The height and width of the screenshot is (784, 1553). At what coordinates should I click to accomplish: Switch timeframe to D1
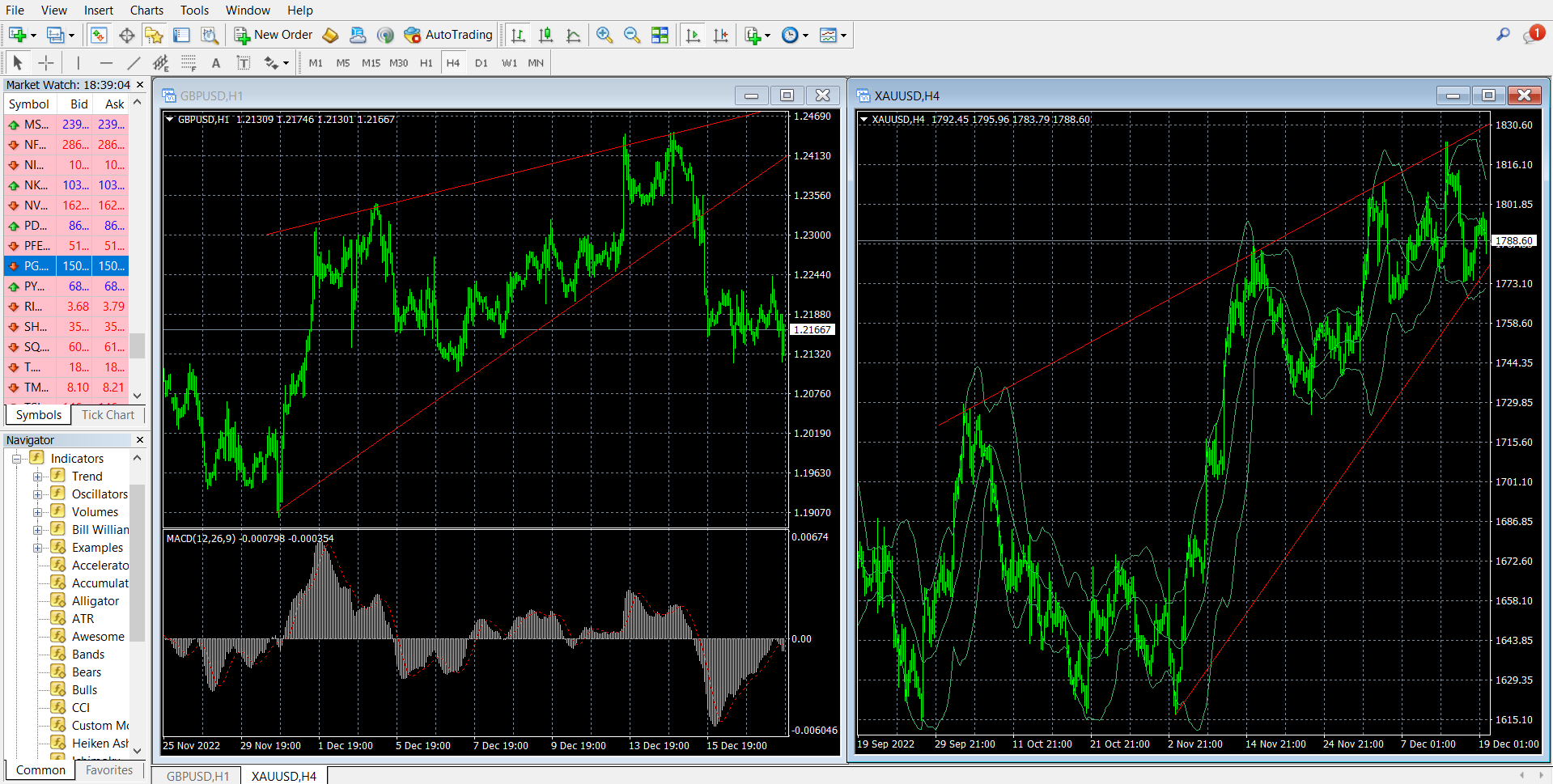pyautogui.click(x=482, y=63)
